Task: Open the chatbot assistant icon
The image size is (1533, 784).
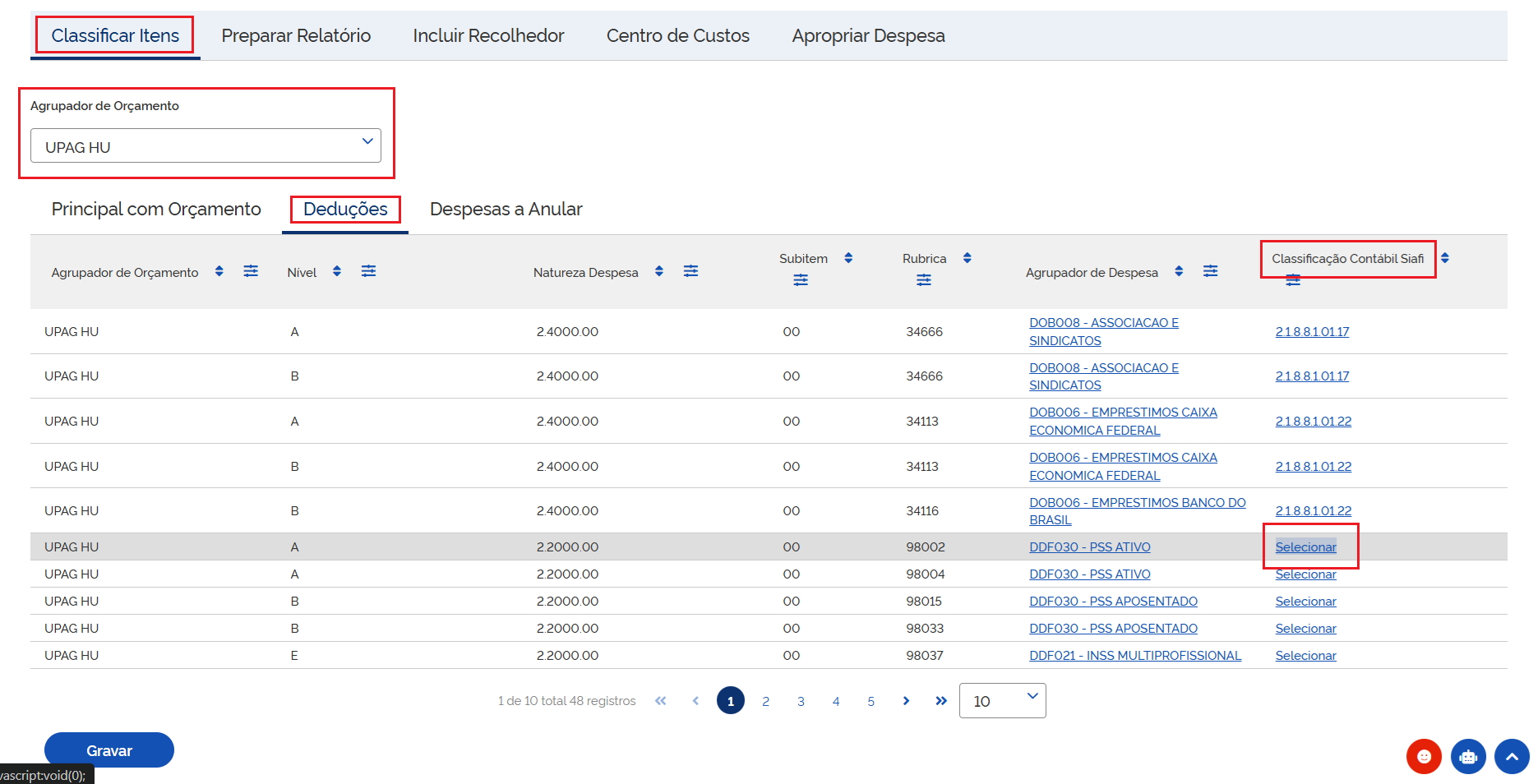Action: (x=1468, y=756)
